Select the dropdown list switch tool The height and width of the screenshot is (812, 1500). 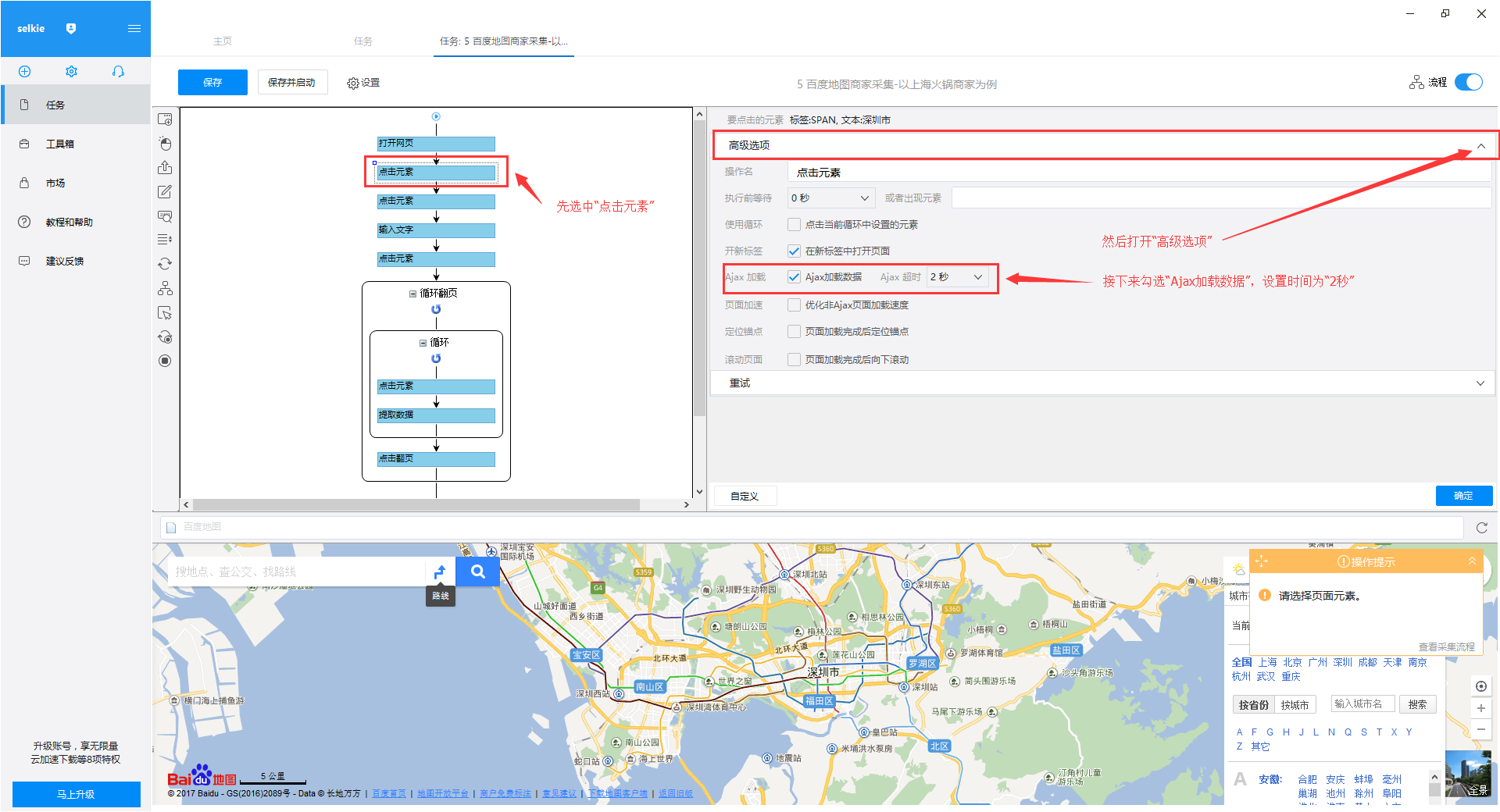(x=165, y=240)
